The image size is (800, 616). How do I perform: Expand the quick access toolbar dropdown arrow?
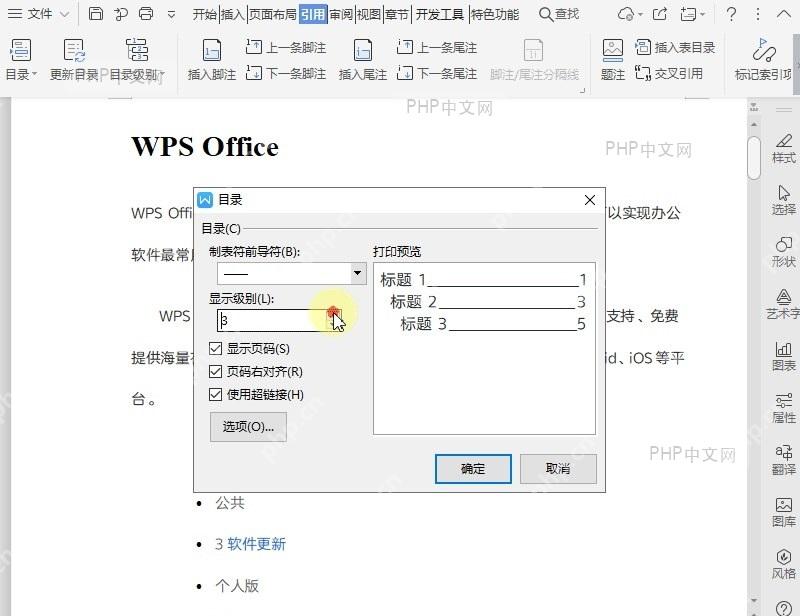pyautogui.click(x=171, y=15)
